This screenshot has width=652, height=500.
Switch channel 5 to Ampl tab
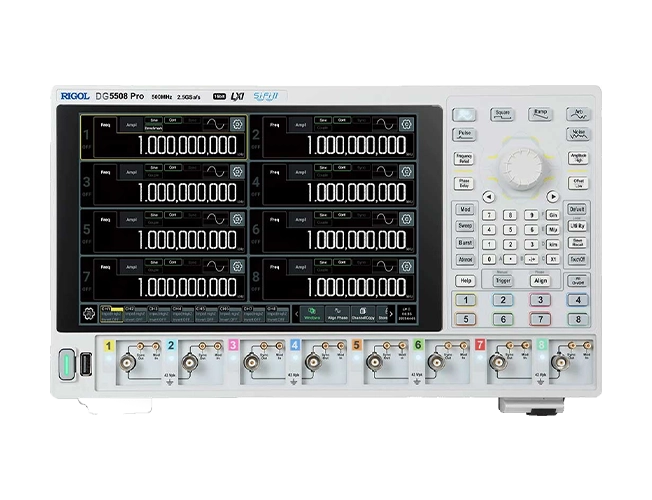131,220
